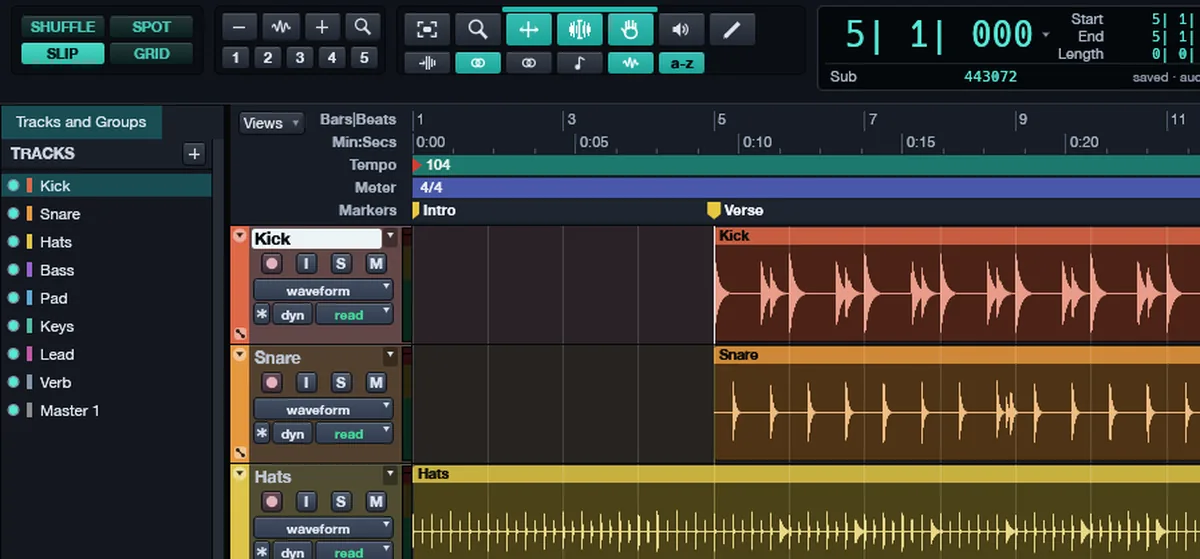Screen dimensions: 1200x559
Task: Click the horizontal zoom in plus button
Action: (322, 27)
